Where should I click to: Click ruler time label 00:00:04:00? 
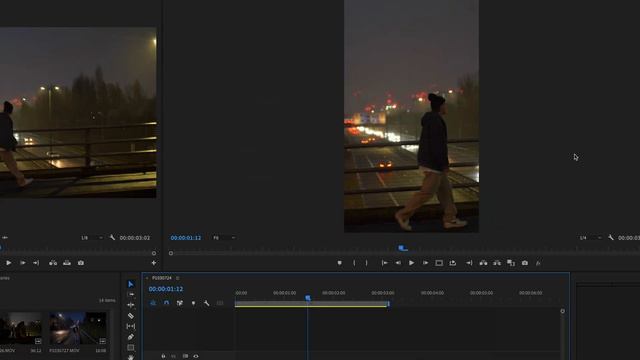pyautogui.click(x=432, y=293)
